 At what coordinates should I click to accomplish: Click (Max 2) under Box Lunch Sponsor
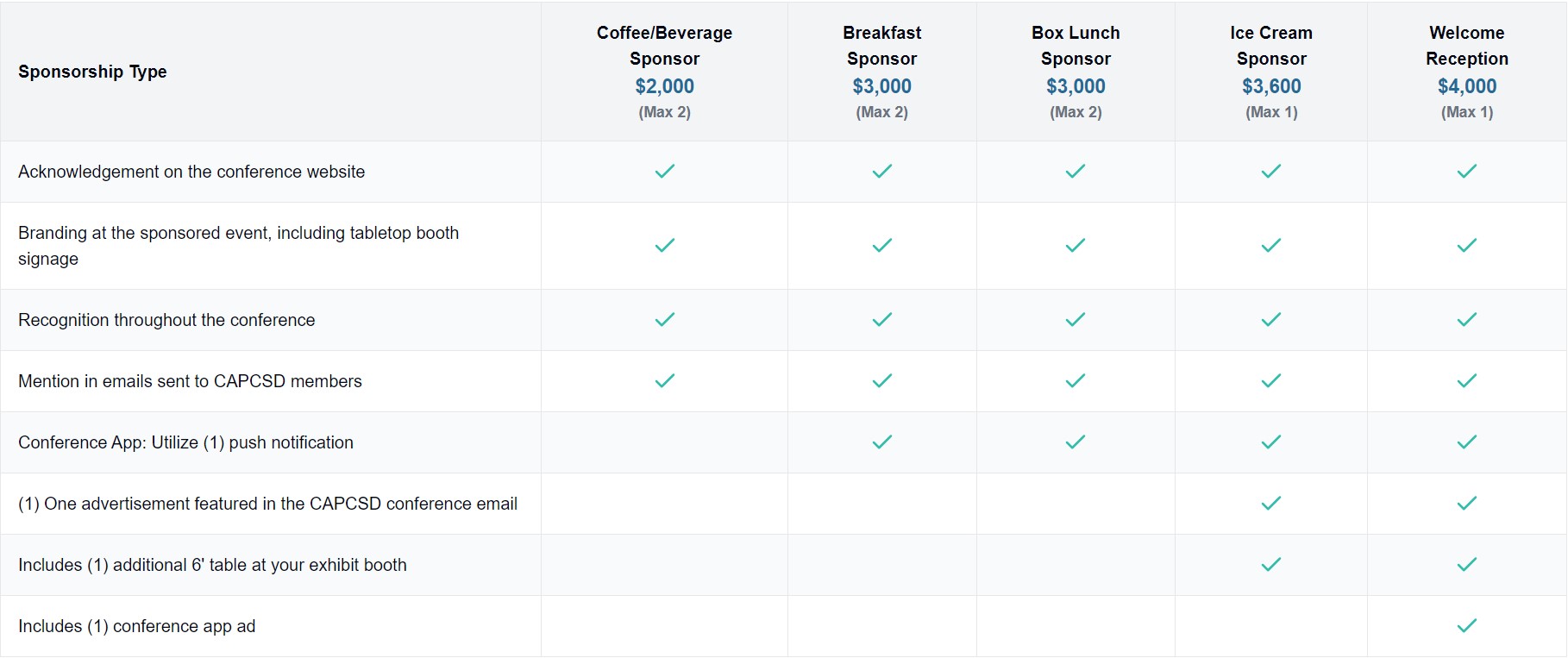click(1076, 112)
